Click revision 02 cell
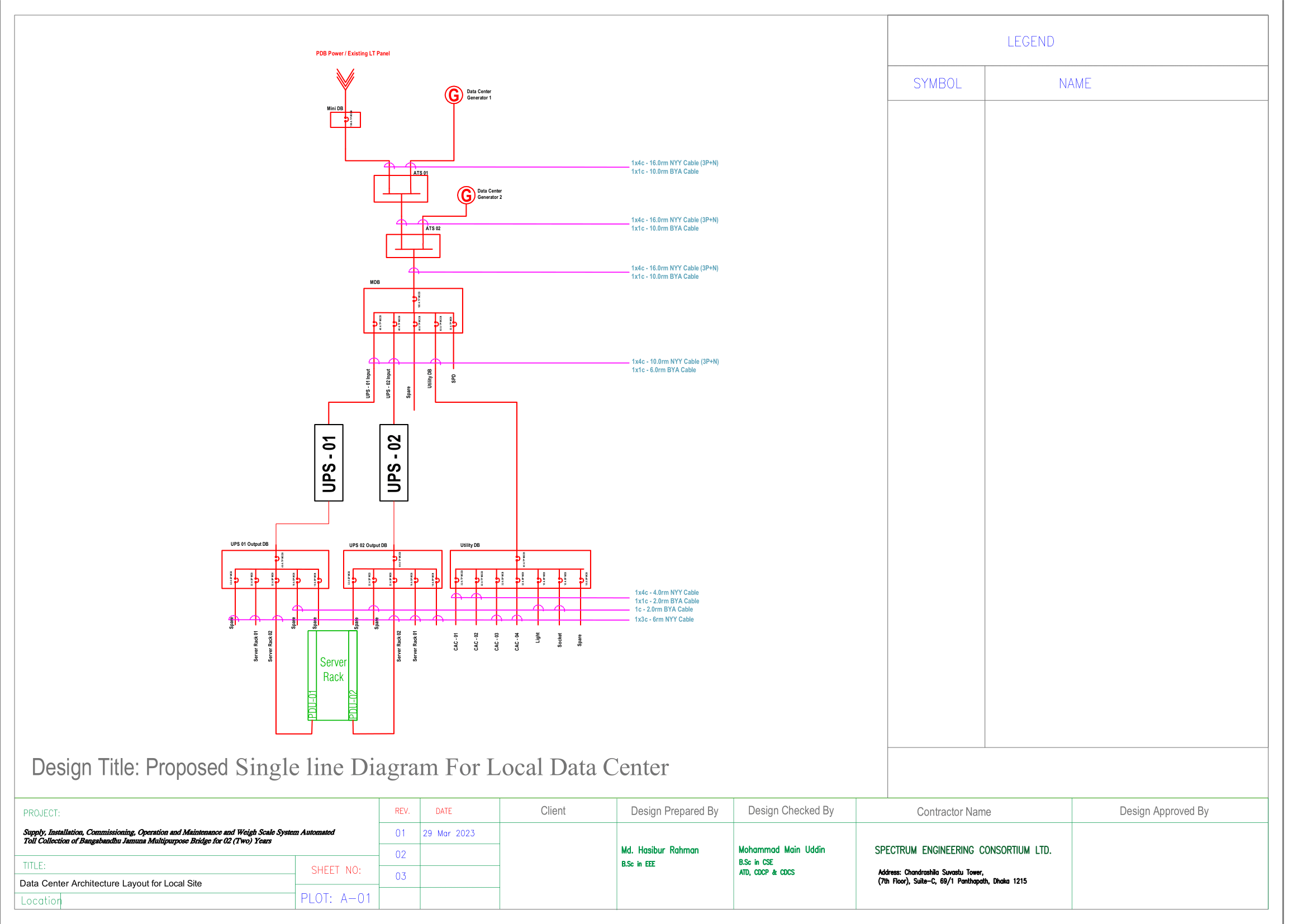Screen dimensions: 1307x924 [401, 855]
